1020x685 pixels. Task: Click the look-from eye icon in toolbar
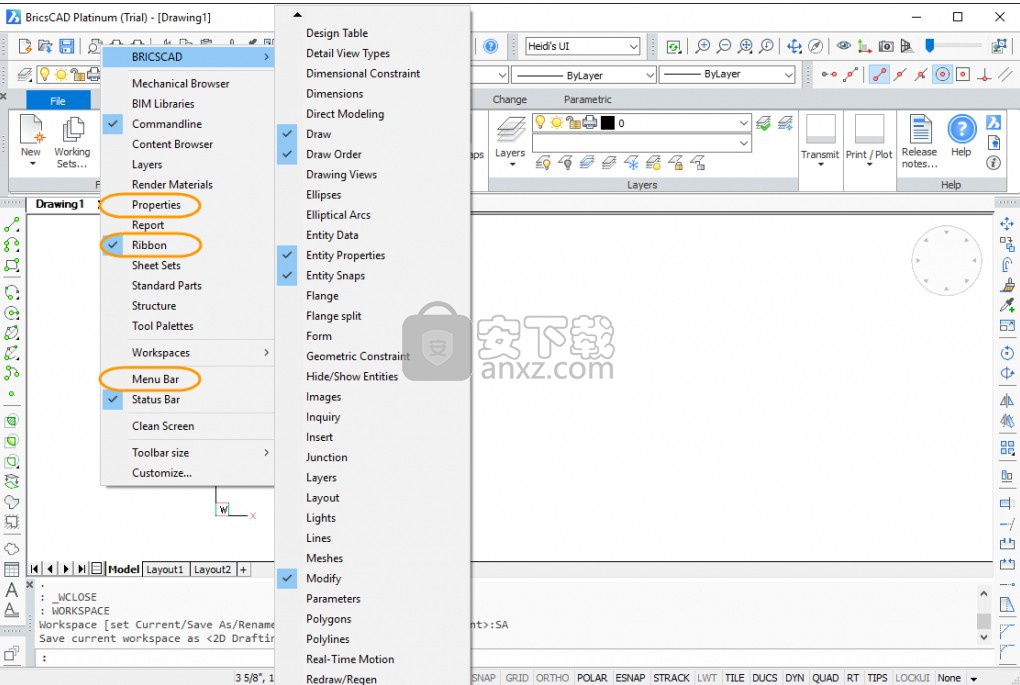click(844, 46)
